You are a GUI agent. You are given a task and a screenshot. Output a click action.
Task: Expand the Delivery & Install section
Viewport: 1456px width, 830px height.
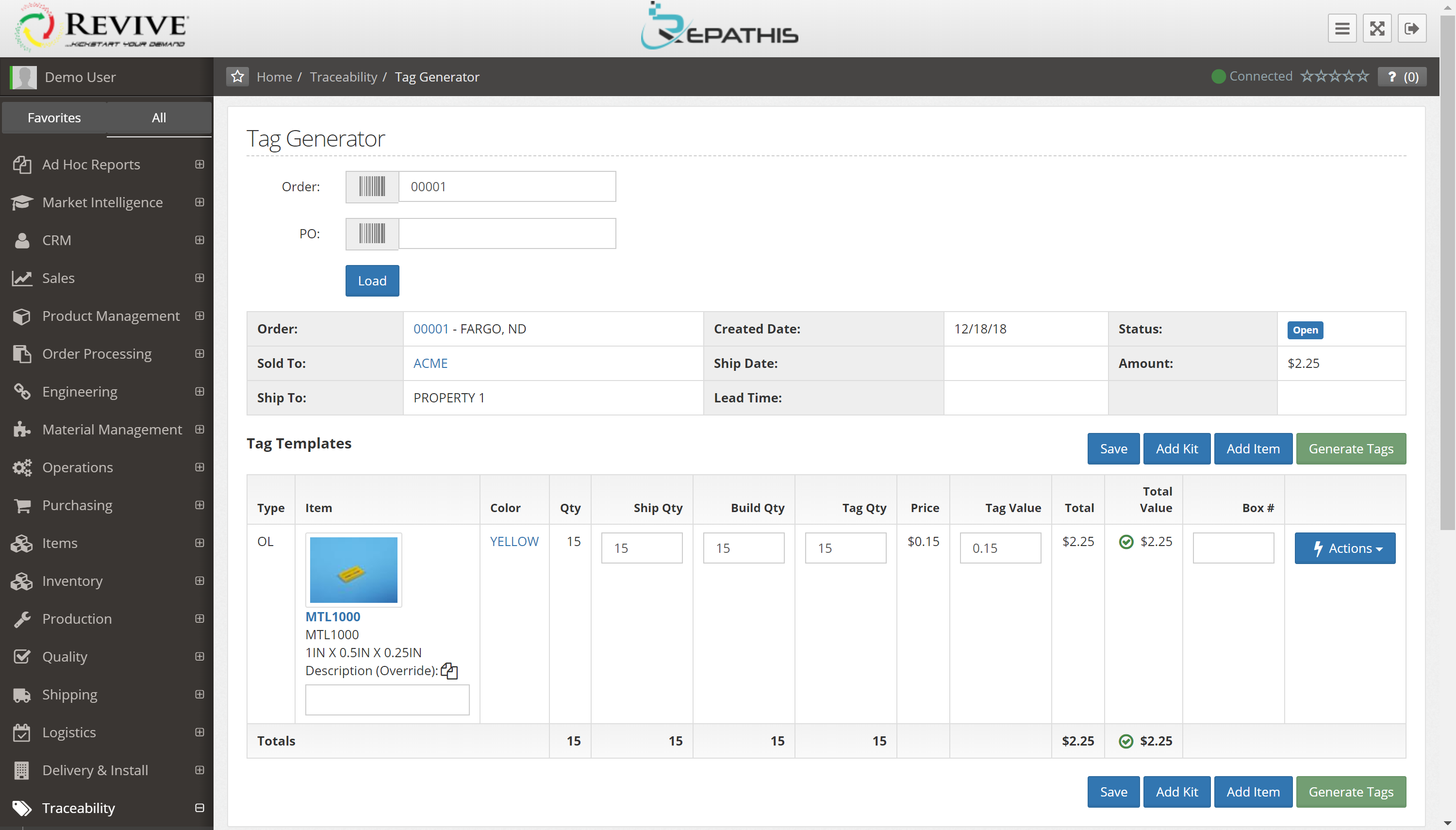click(199, 770)
